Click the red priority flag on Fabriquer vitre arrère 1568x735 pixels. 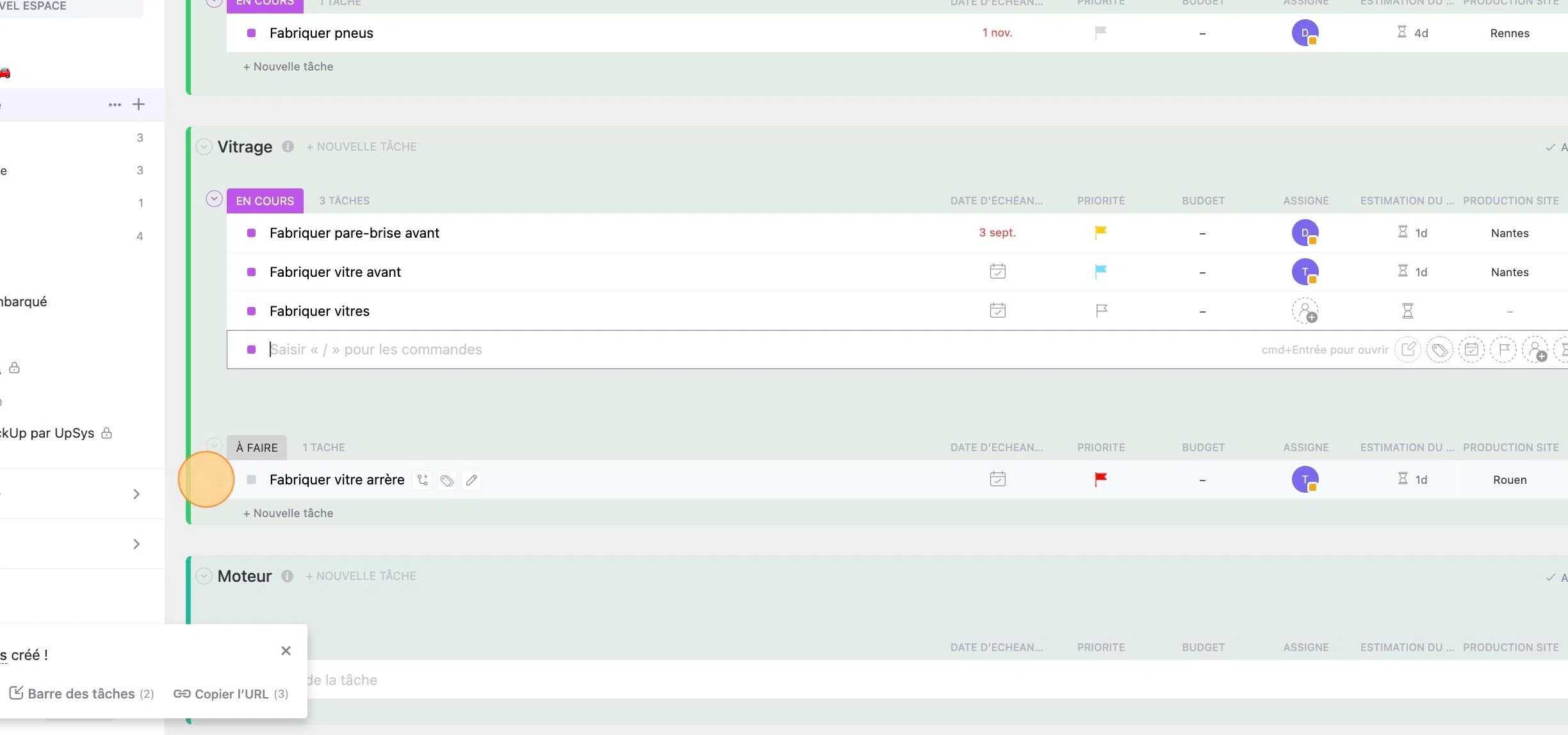pyautogui.click(x=1100, y=479)
